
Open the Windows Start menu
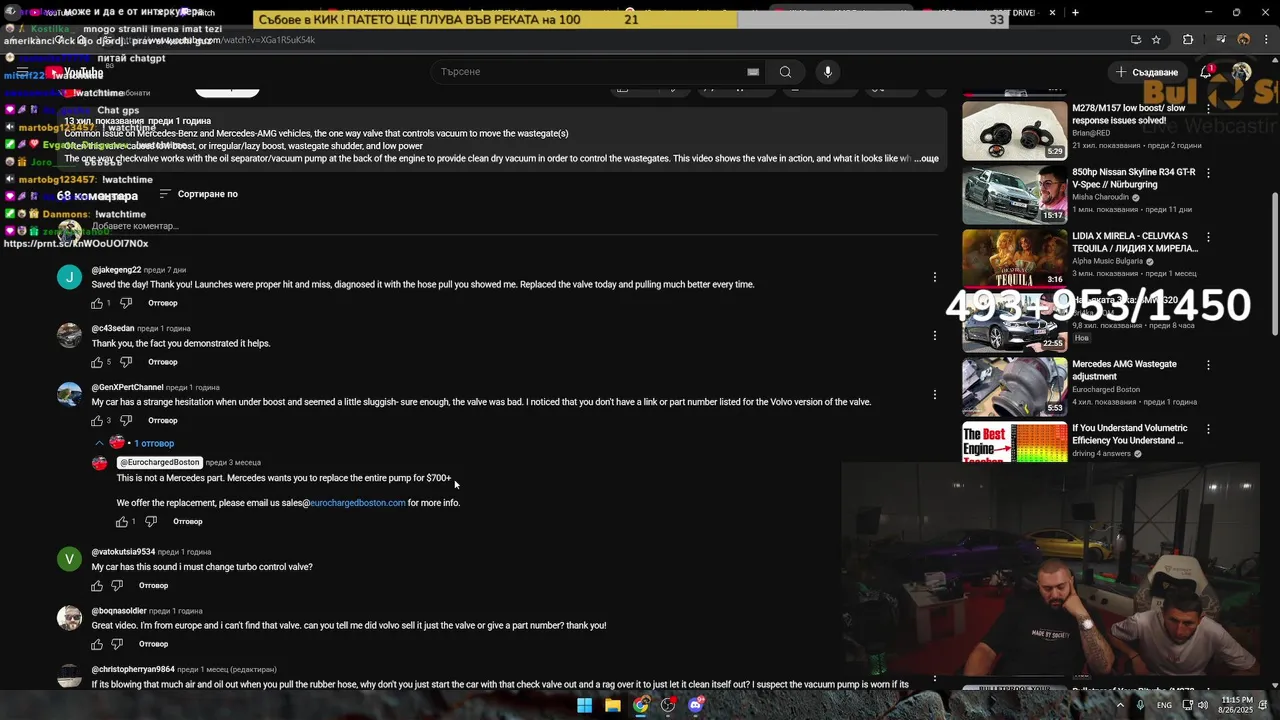(584, 705)
